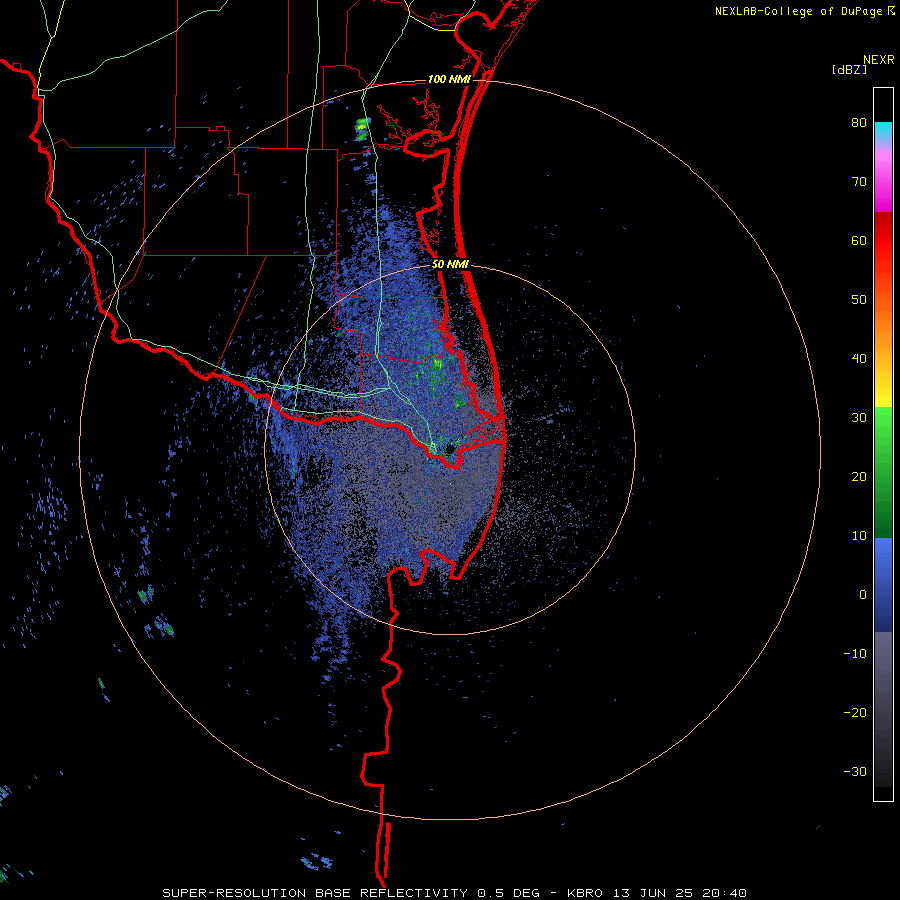Click the "KBRO 13 JUN 25 20:40" timestamp

coord(657,893)
